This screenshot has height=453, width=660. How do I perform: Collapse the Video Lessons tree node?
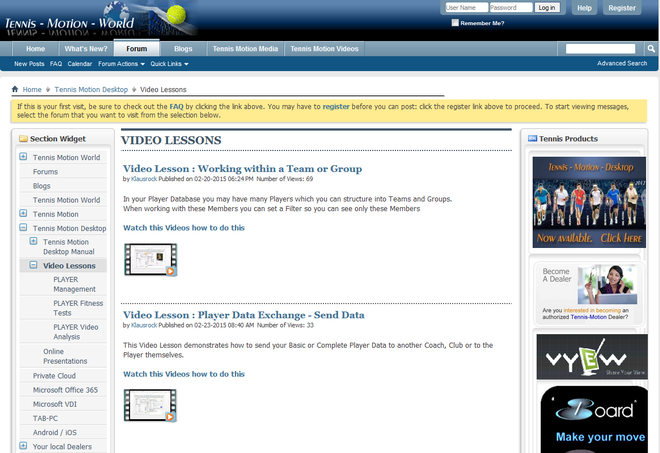(33, 266)
